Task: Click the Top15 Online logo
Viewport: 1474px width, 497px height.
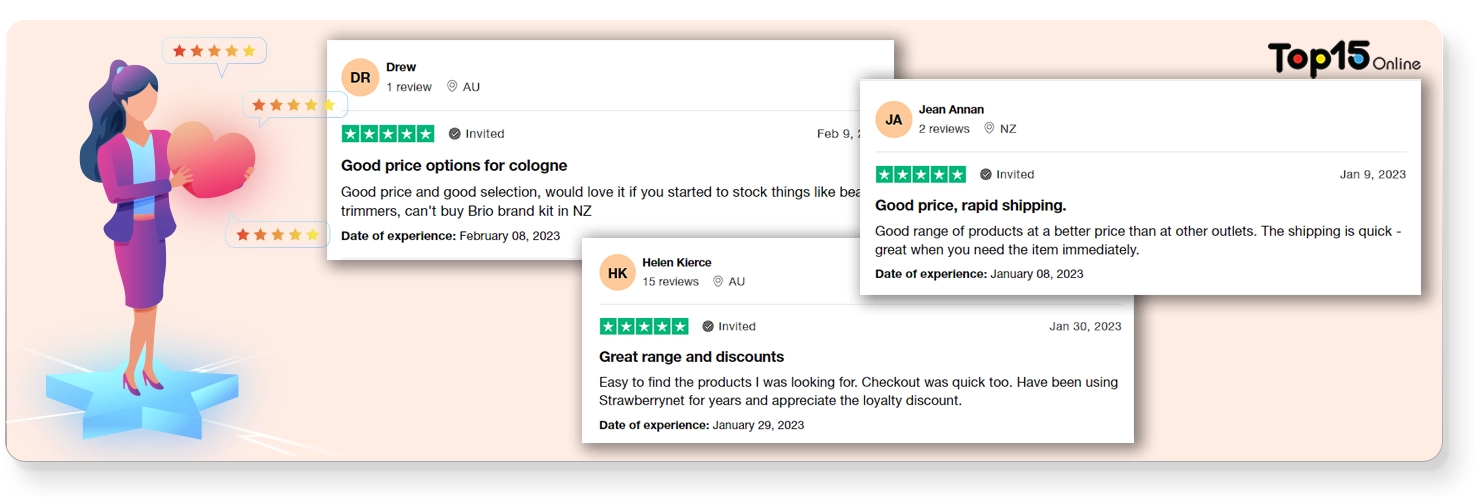Action: click(x=1343, y=60)
